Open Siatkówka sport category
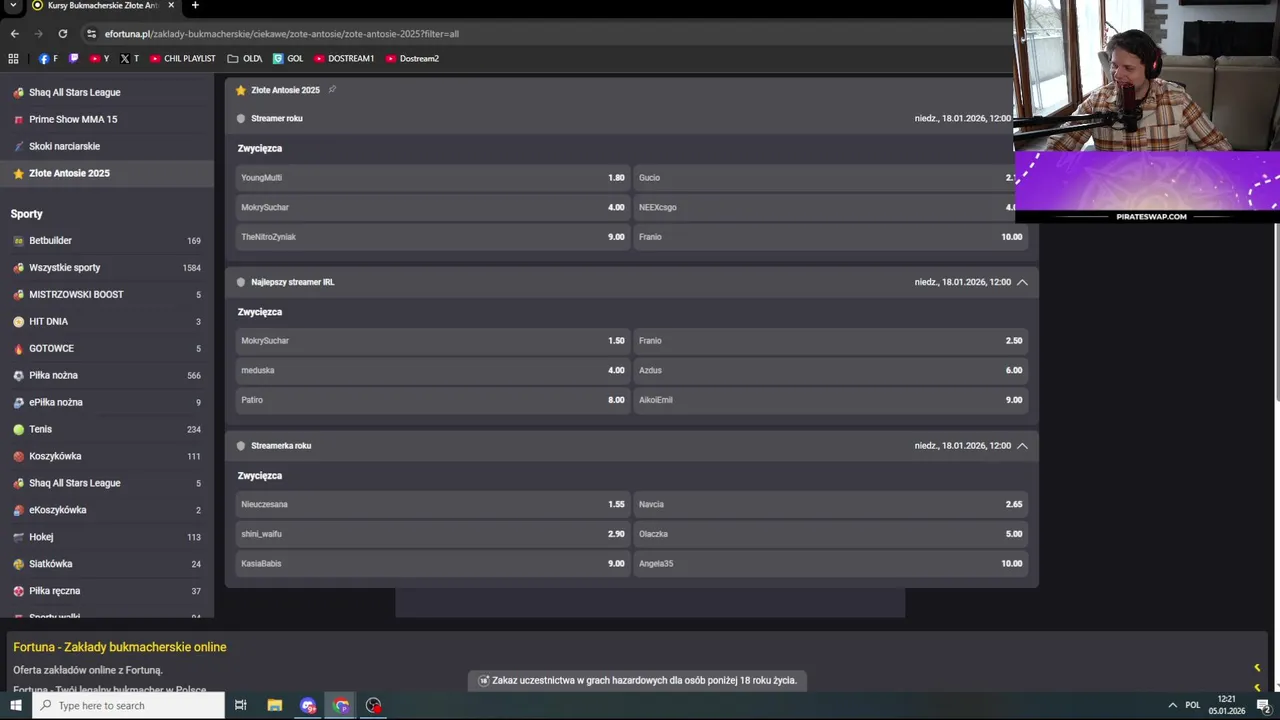The width and height of the screenshot is (1280, 720). pos(107,564)
